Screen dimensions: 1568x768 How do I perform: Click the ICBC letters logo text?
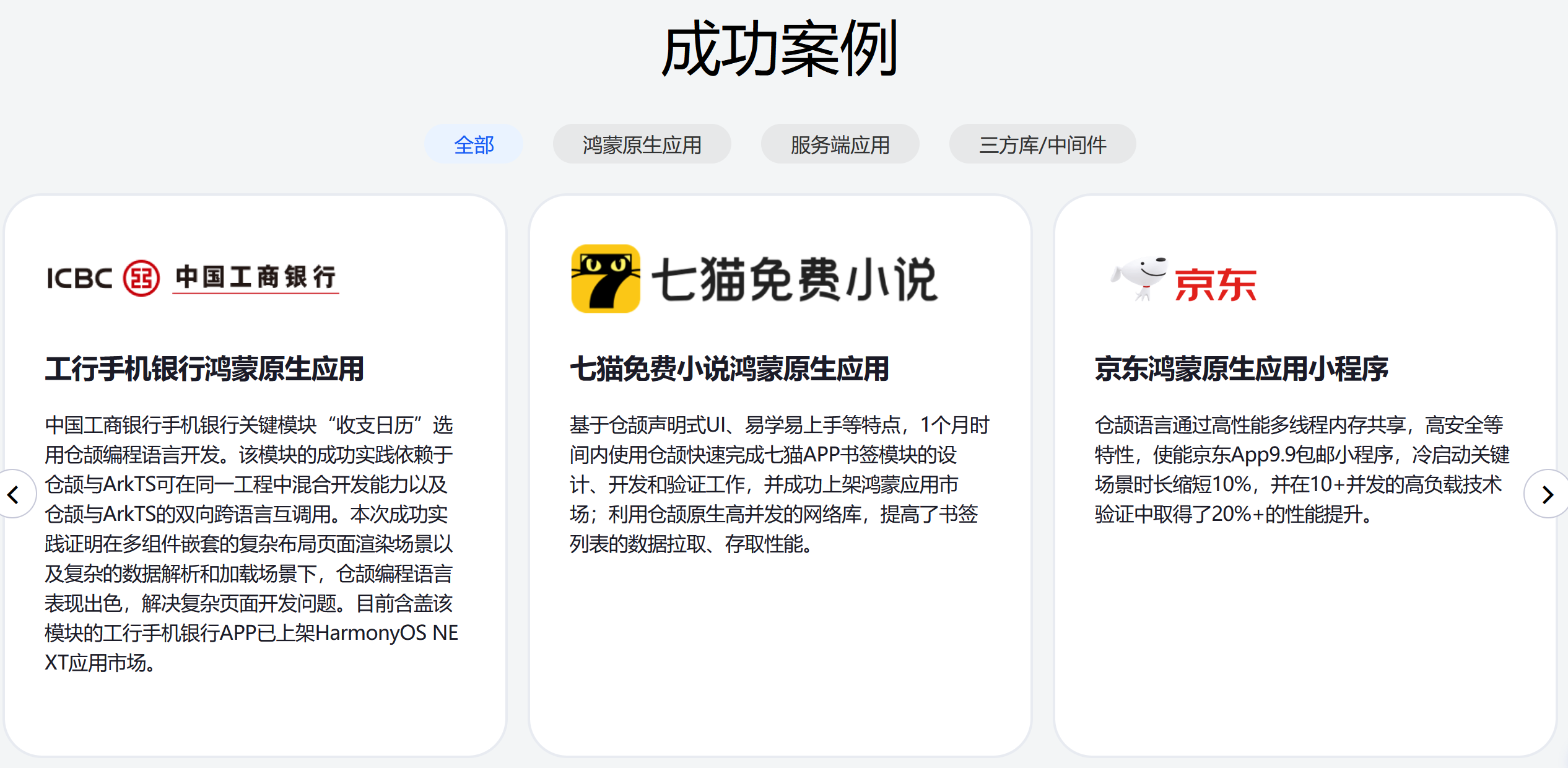click(80, 279)
